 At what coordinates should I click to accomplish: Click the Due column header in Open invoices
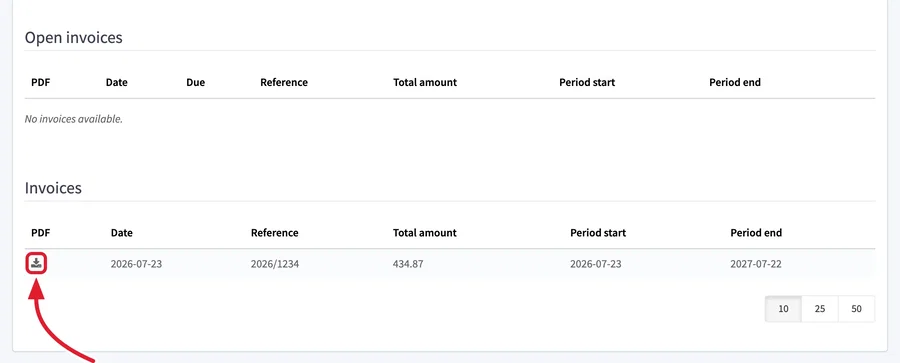(196, 82)
